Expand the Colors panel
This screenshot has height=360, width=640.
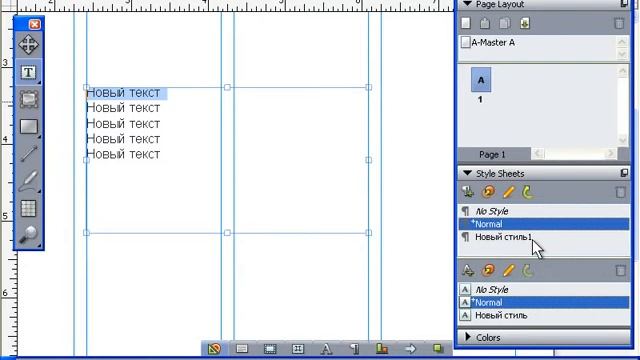468,337
